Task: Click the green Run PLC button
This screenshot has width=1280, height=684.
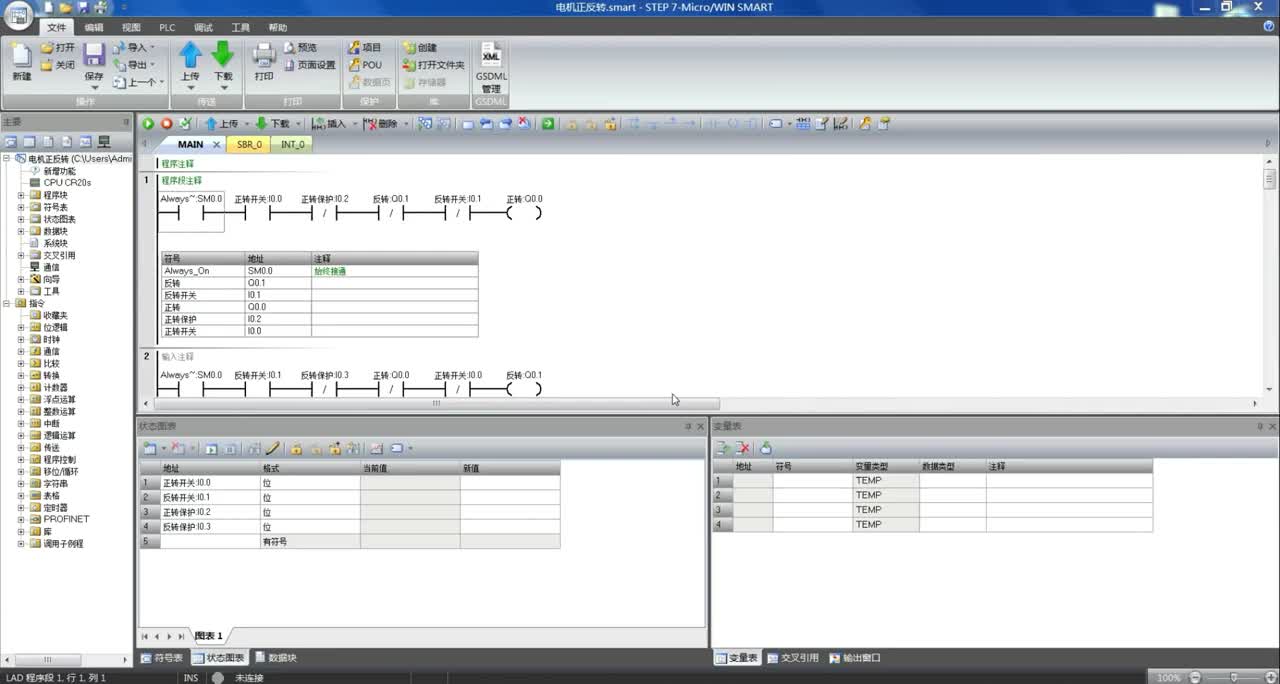Action: click(148, 124)
